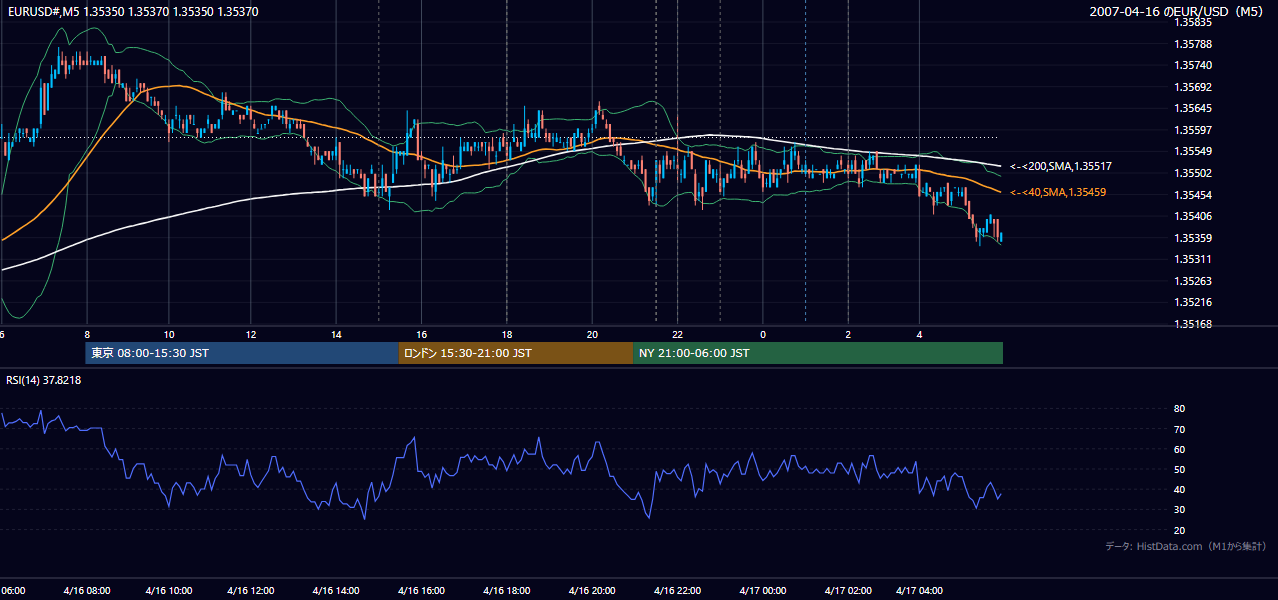
Task: Click hour label 14 on the chart time axis
Action: coord(337,334)
